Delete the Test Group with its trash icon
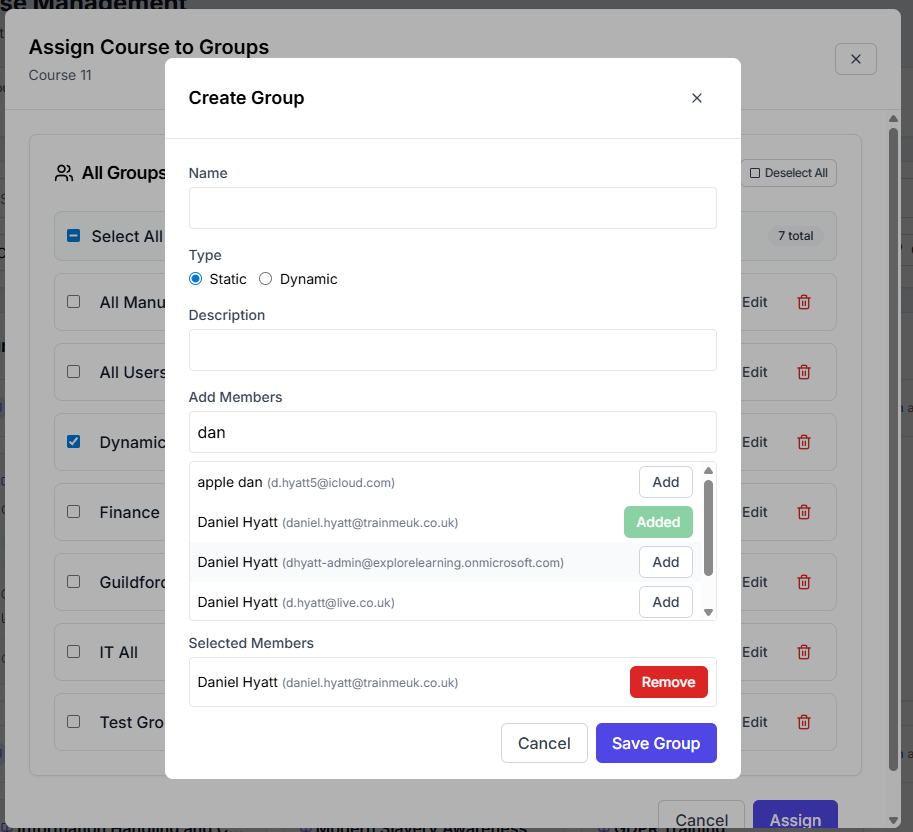This screenshot has height=832, width=913. pyautogui.click(x=804, y=722)
